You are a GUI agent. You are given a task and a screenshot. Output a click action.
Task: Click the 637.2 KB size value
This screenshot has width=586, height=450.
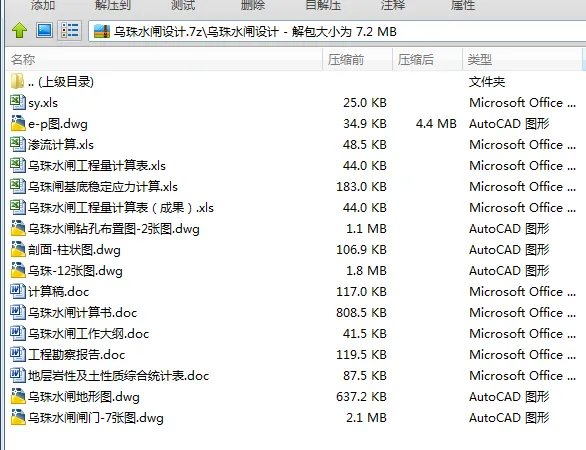(361, 397)
